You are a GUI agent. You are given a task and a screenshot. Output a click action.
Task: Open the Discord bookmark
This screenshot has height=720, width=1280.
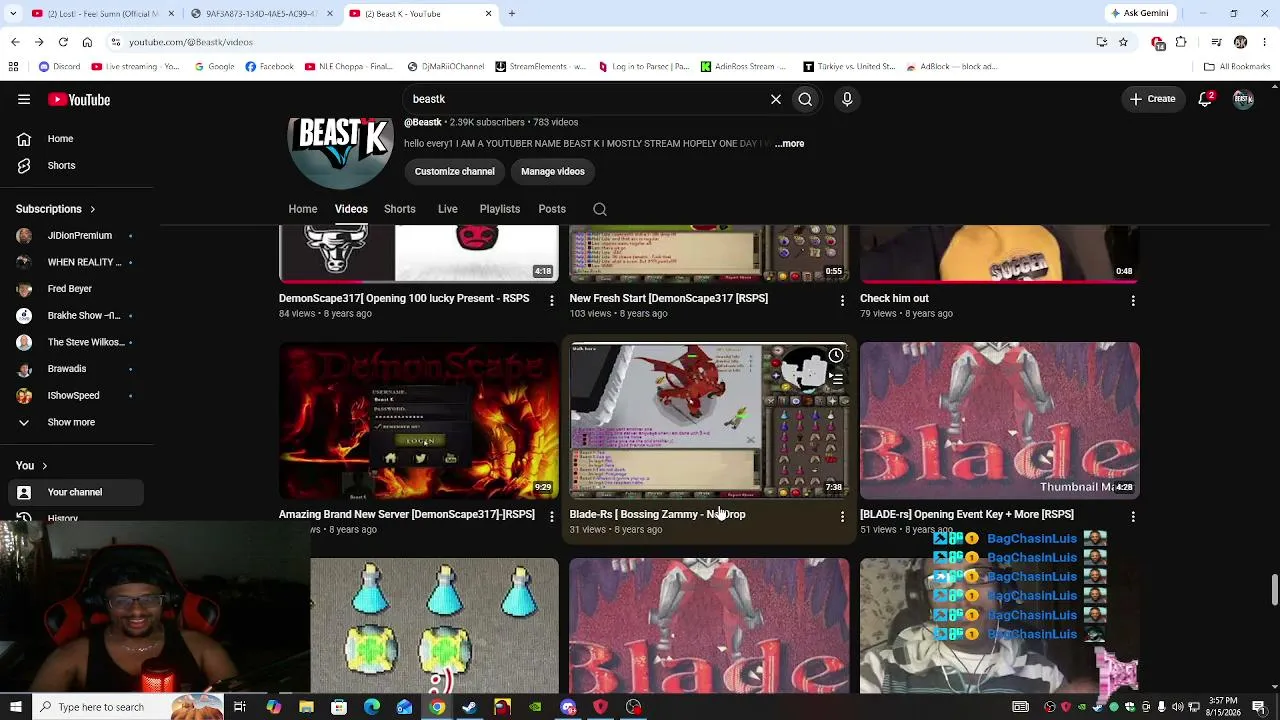(59, 67)
